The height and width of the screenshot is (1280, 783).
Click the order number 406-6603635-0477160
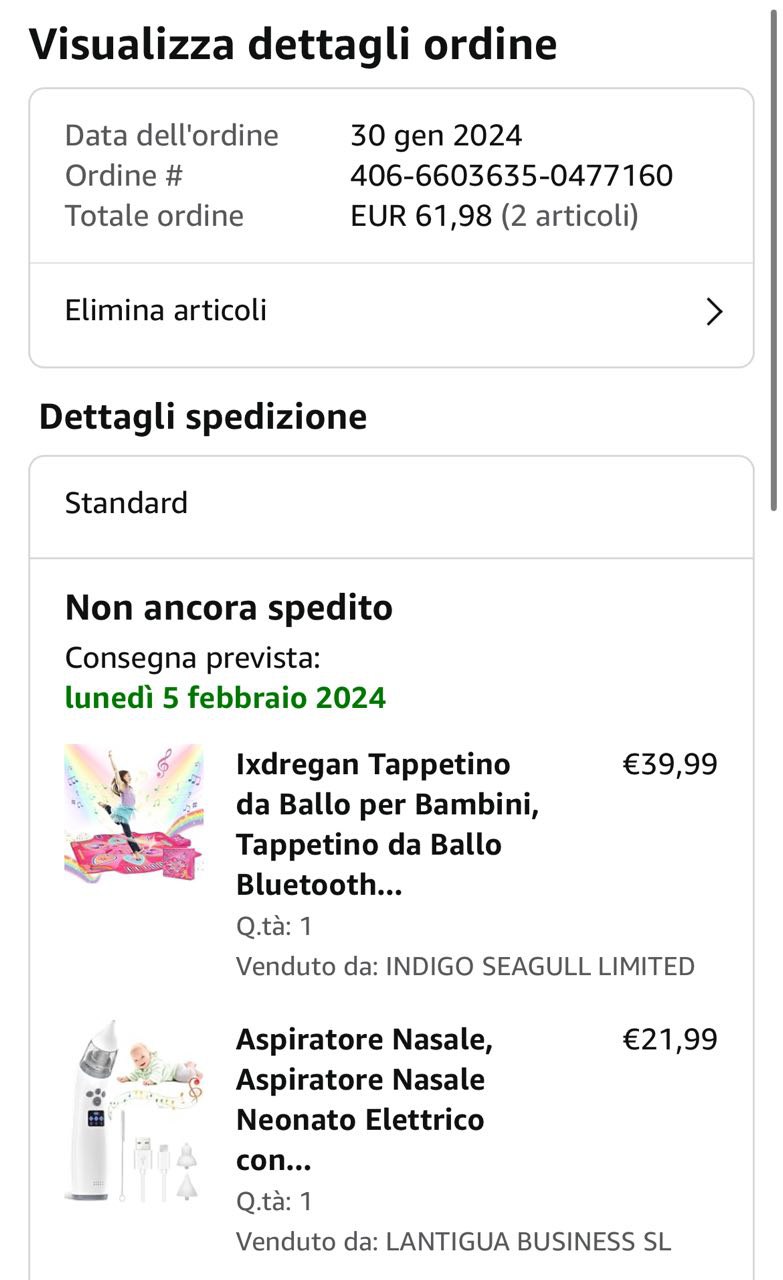[511, 176]
